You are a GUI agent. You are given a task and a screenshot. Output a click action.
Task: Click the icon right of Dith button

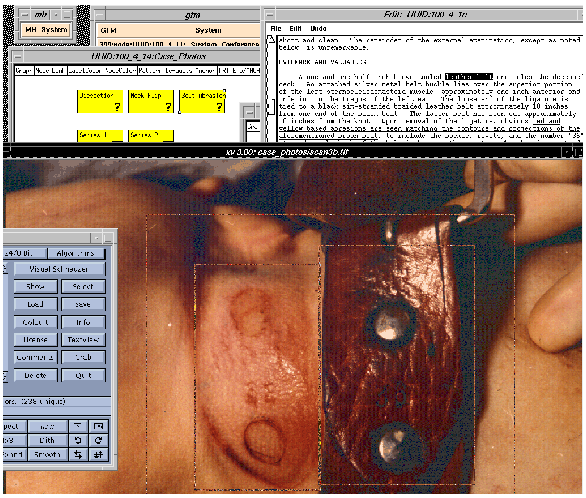(78, 440)
